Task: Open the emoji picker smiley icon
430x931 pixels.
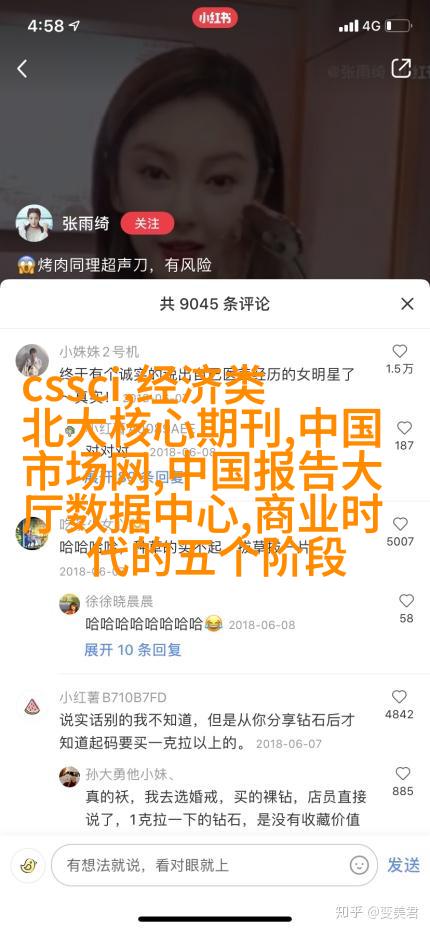Action: coord(359,865)
